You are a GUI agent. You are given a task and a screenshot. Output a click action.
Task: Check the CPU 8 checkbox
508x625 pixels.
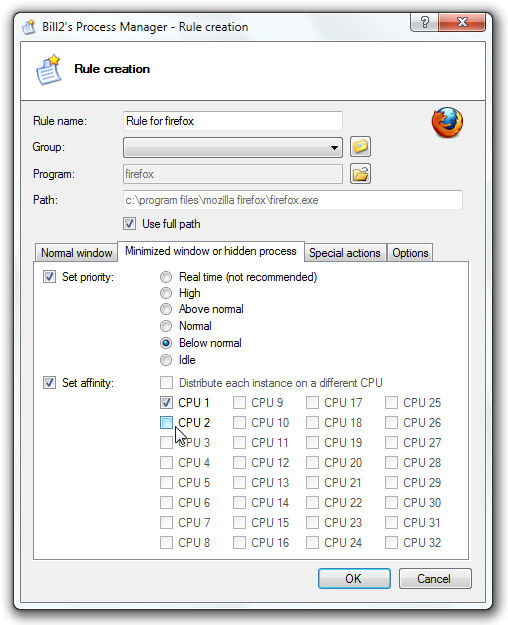(x=166, y=542)
